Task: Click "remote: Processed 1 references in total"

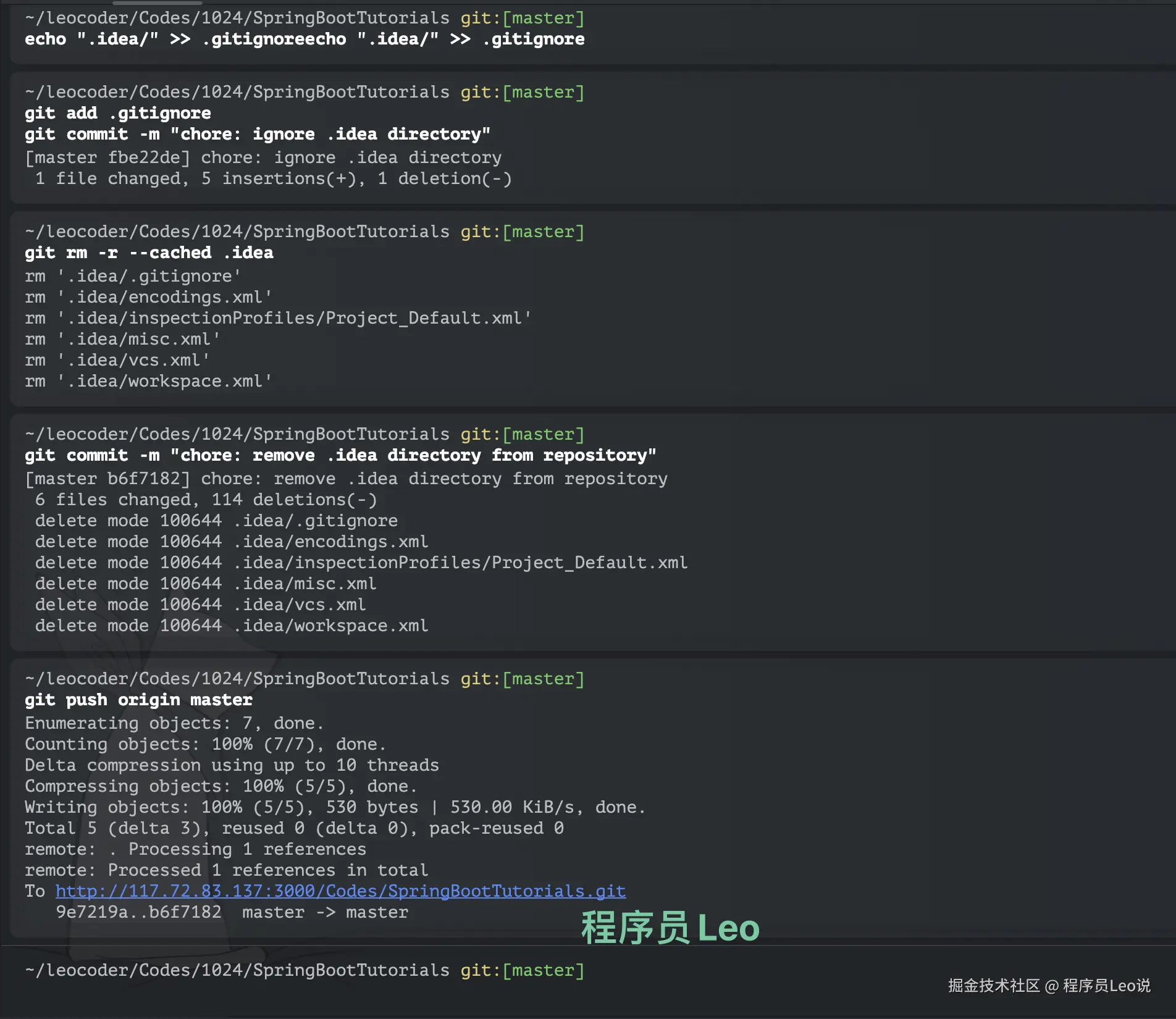Action: click(226, 870)
